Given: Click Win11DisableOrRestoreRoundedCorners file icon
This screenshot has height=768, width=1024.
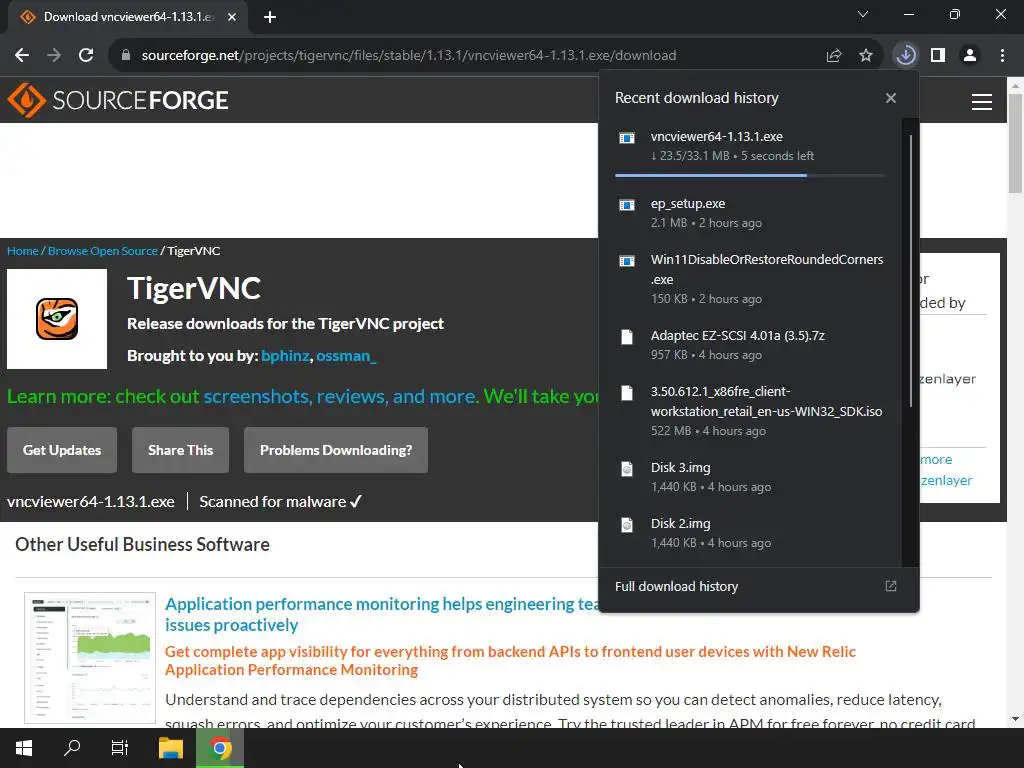Looking at the screenshot, I should pyautogui.click(x=627, y=261).
